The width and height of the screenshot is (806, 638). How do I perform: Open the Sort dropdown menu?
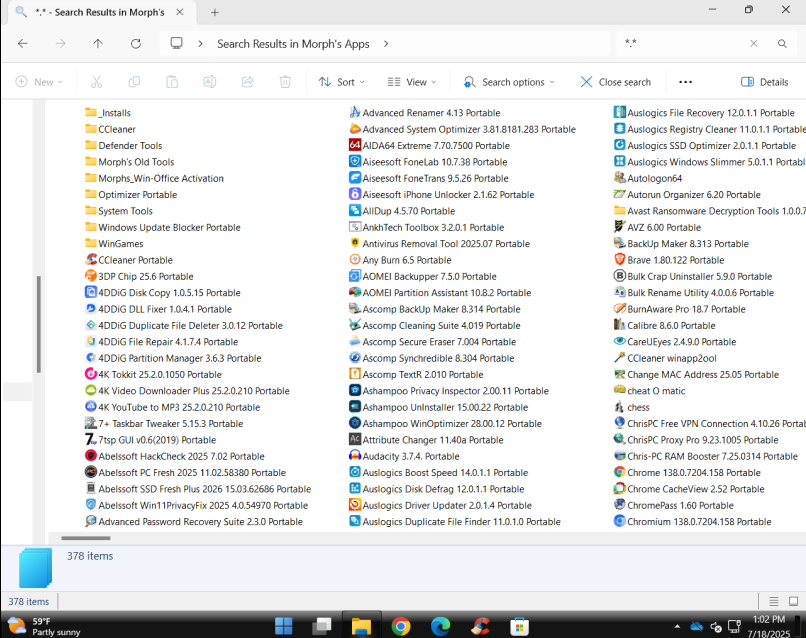(x=342, y=82)
